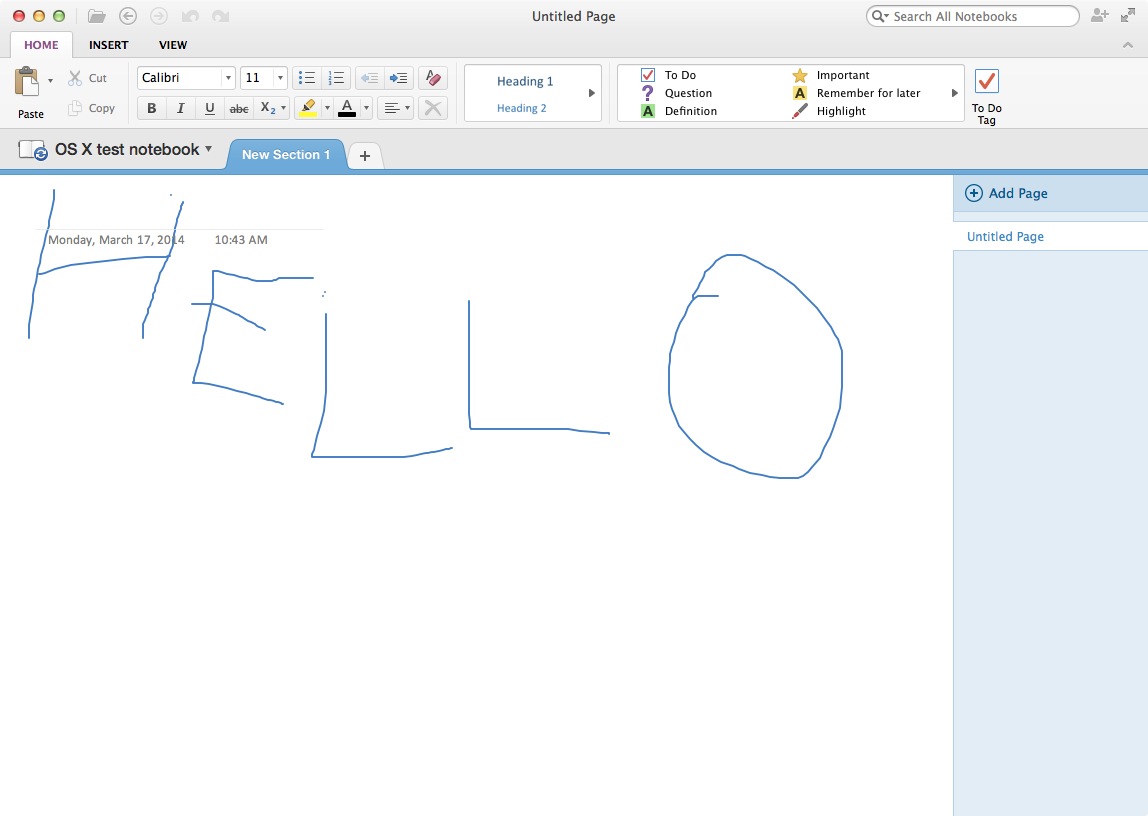This screenshot has height=816, width=1148.
Task: Toggle strikethrough formatting
Action: coord(239,108)
